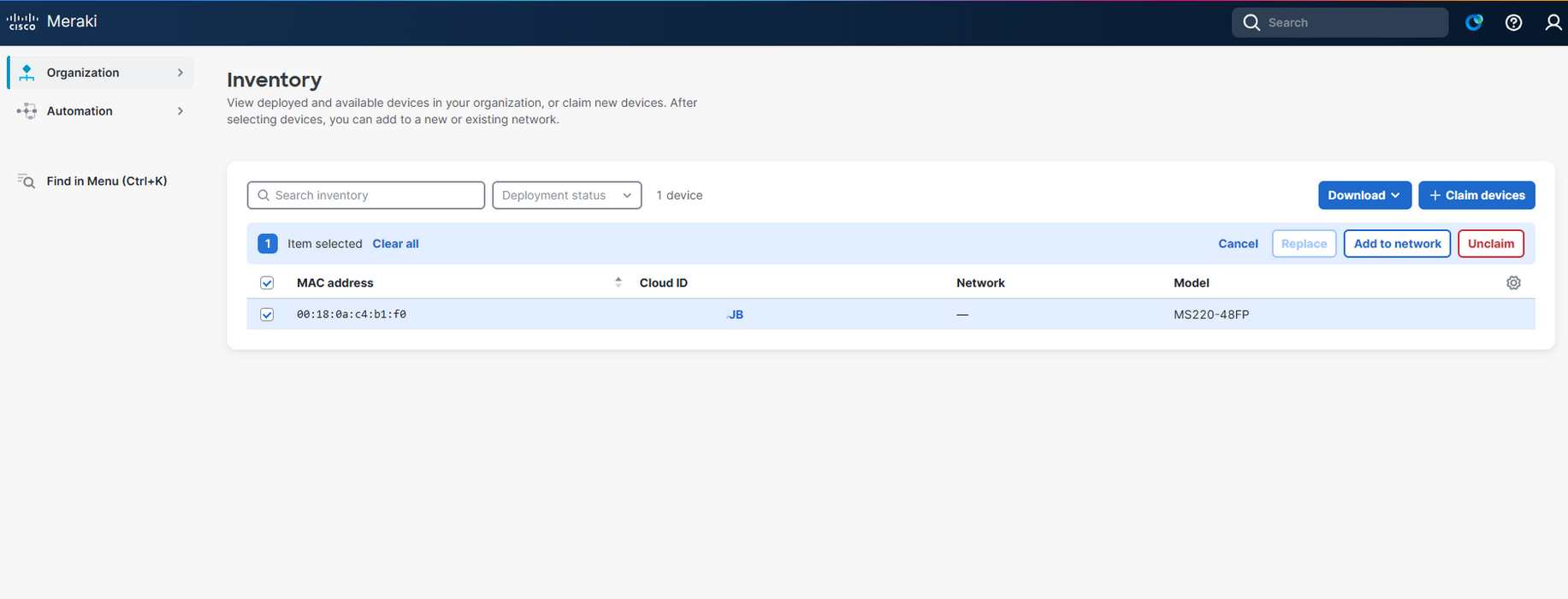Expand the Automation menu chevron
Image resolution: width=1568 pixels, height=599 pixels.
[x=180, y=111]
